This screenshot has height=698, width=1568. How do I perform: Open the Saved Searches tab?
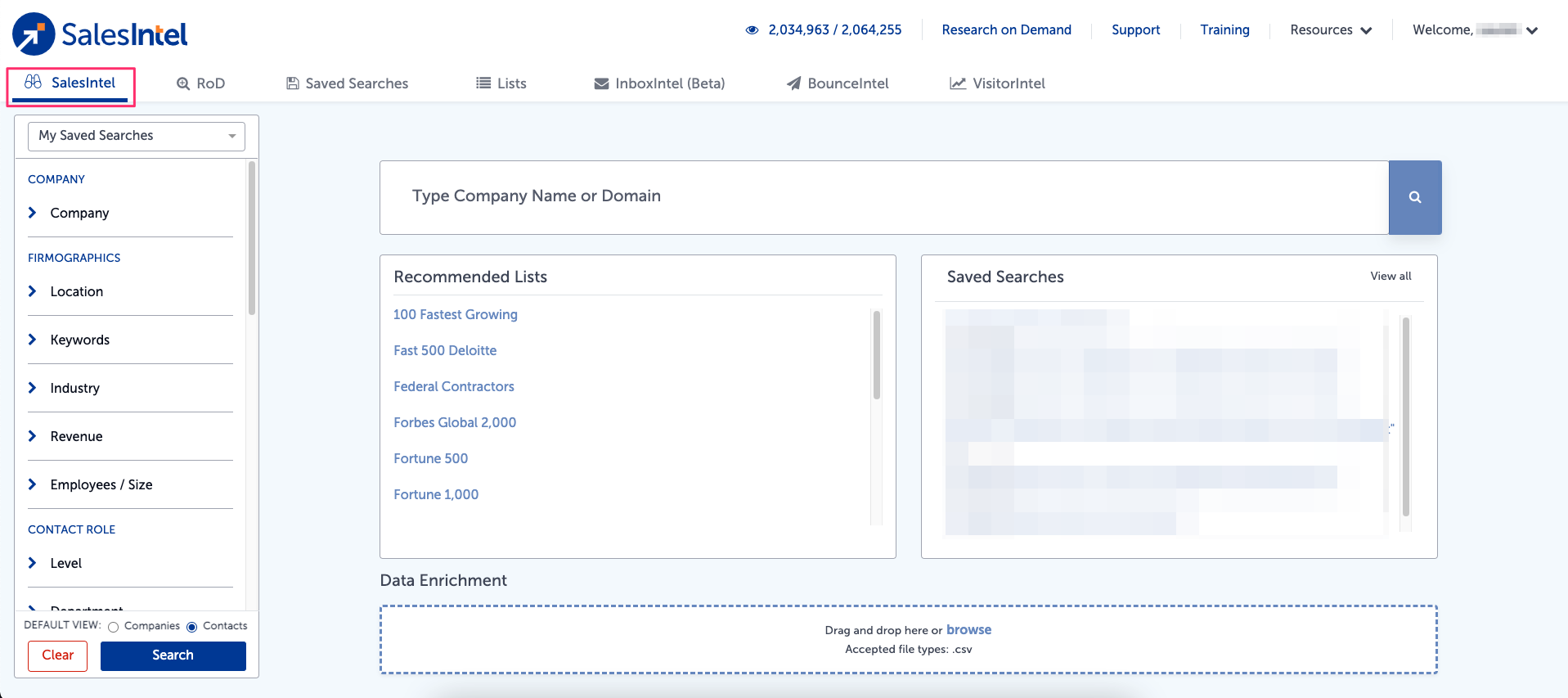(x=348, y=83)
